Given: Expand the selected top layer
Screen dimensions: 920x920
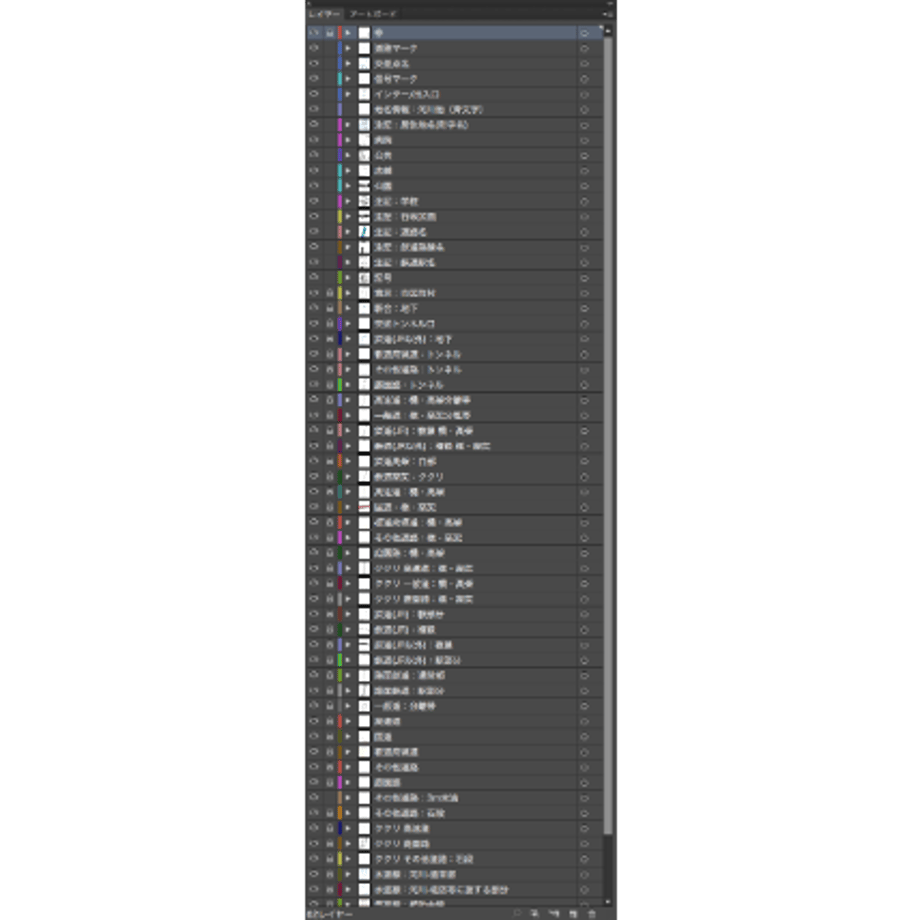Looking at the screenshot, I should coord(349,33).
